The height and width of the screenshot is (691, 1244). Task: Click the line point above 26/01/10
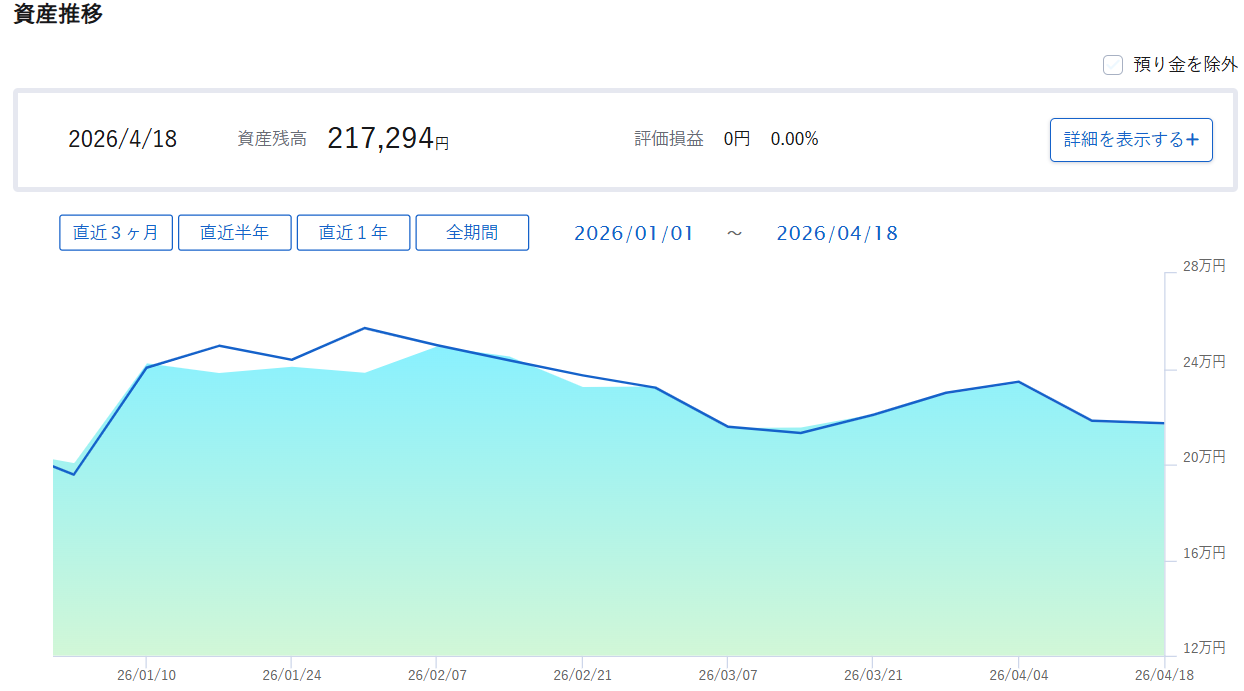tap(147, 367)
